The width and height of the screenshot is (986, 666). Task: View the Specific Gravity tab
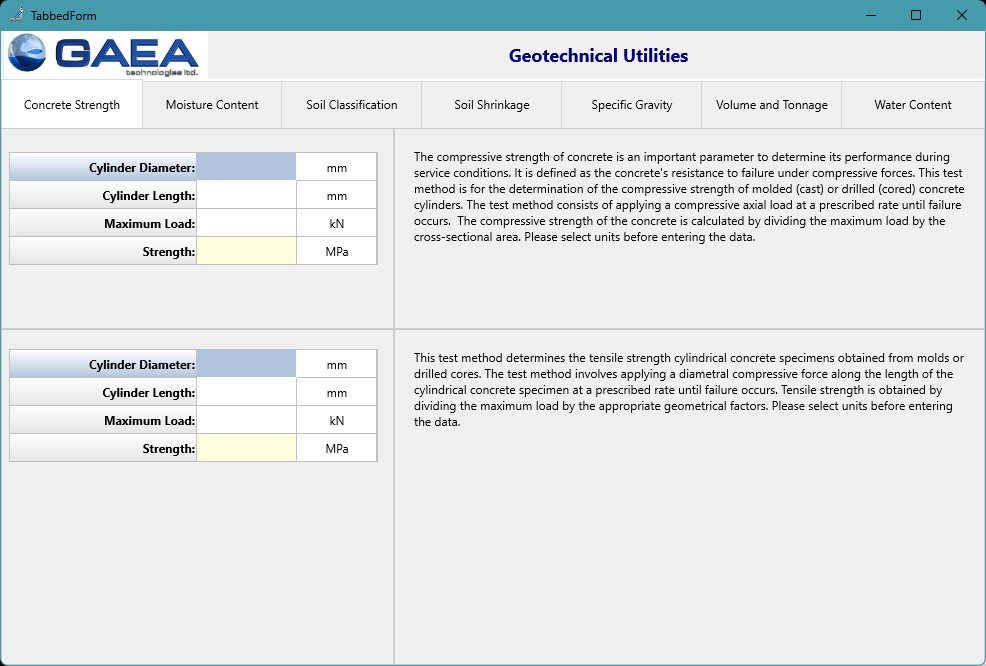(631, 104)
